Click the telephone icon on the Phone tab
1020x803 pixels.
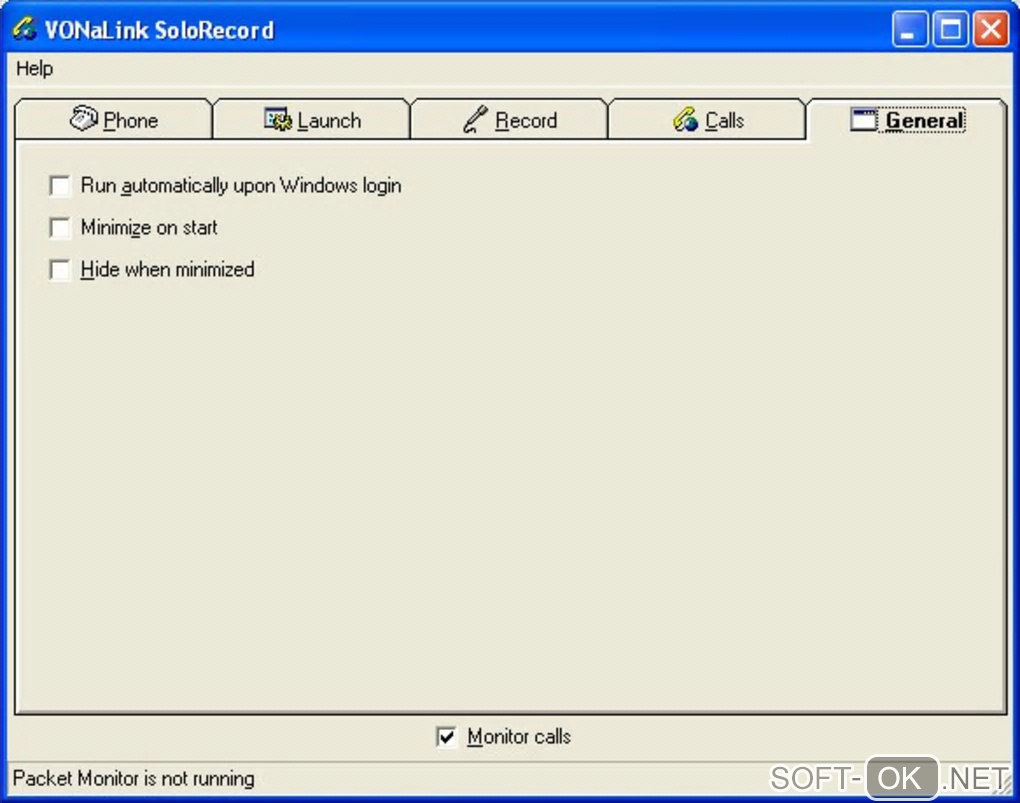coord(83,118)
